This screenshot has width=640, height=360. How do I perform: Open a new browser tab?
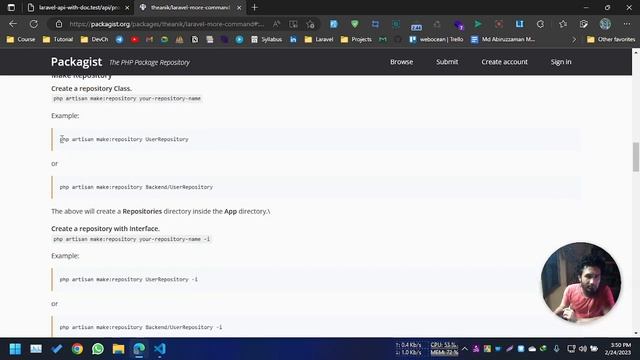pos(255,7)
